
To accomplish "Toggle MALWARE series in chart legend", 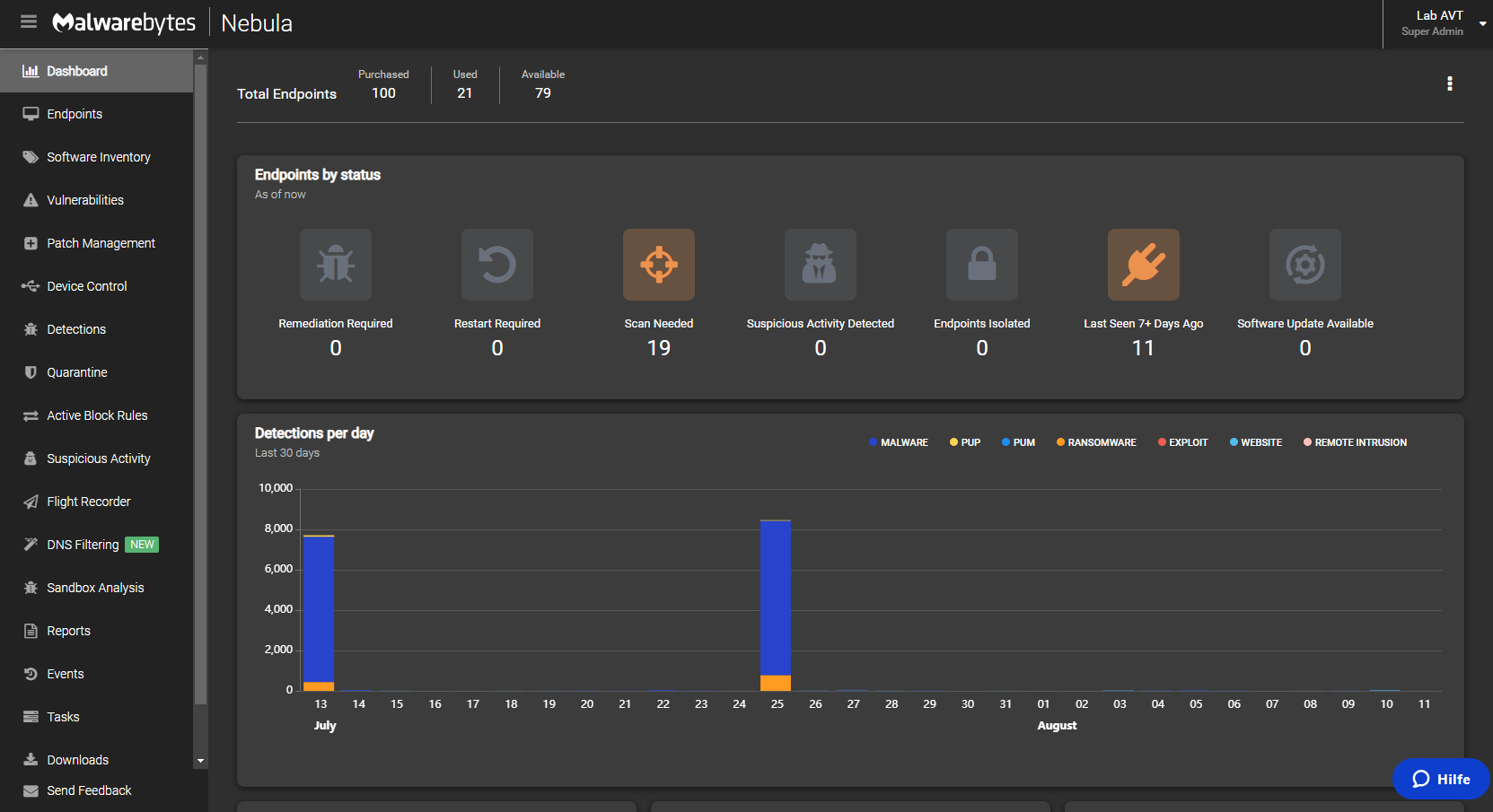I will pos(899,442).
